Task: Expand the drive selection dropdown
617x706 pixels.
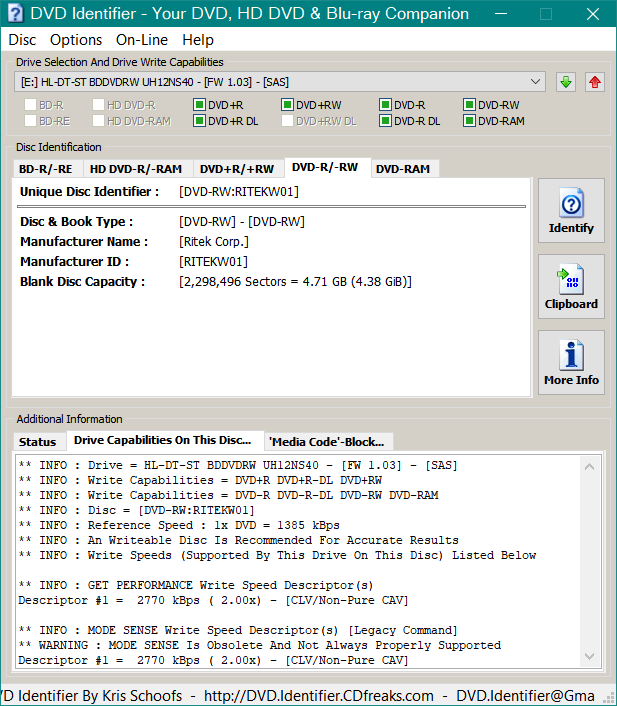Action: point(536,81)
